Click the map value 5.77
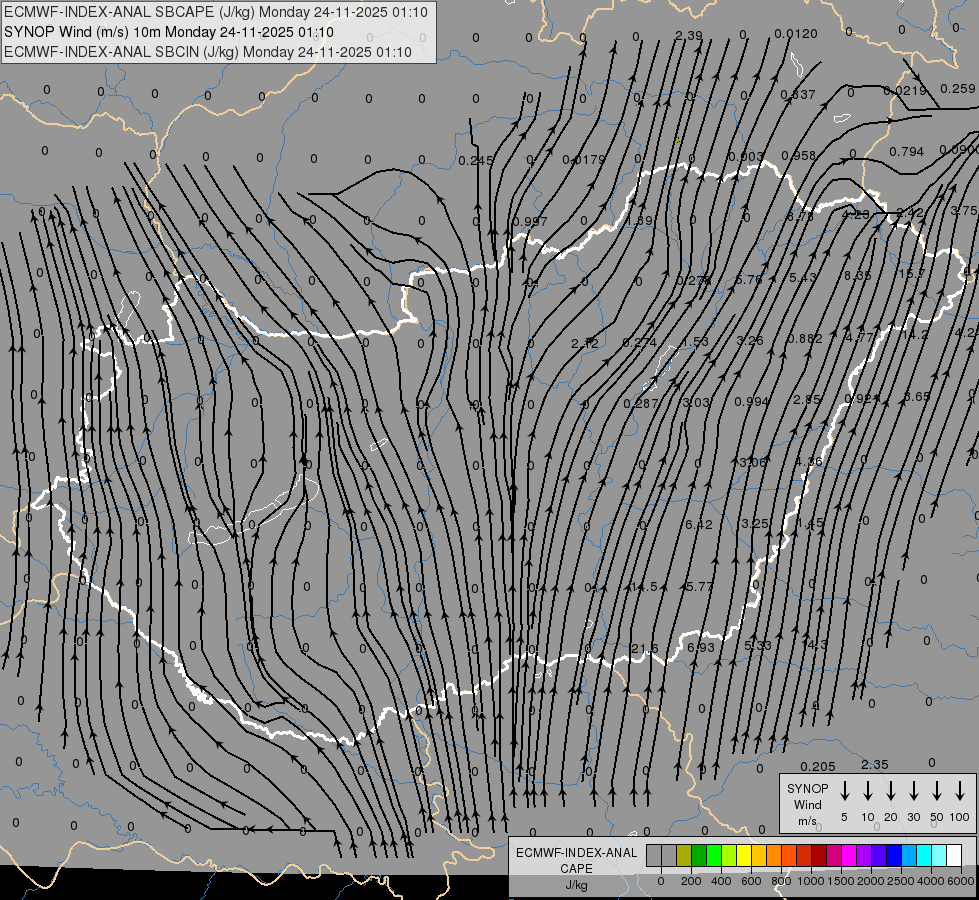Screen dimensions: 979x900 click(x=699, y=586)
